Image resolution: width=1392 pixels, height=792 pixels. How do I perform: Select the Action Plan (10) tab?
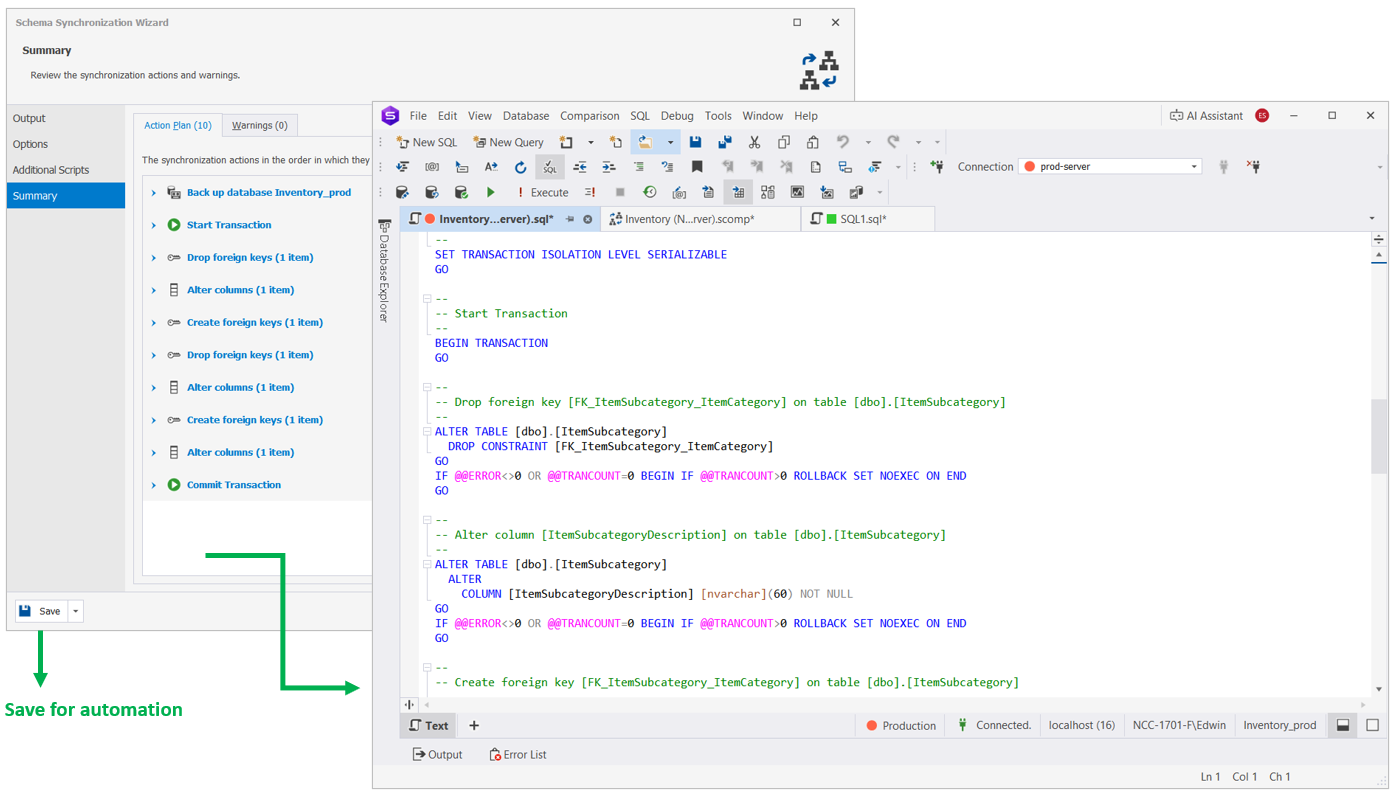click(x=178, y=125)
